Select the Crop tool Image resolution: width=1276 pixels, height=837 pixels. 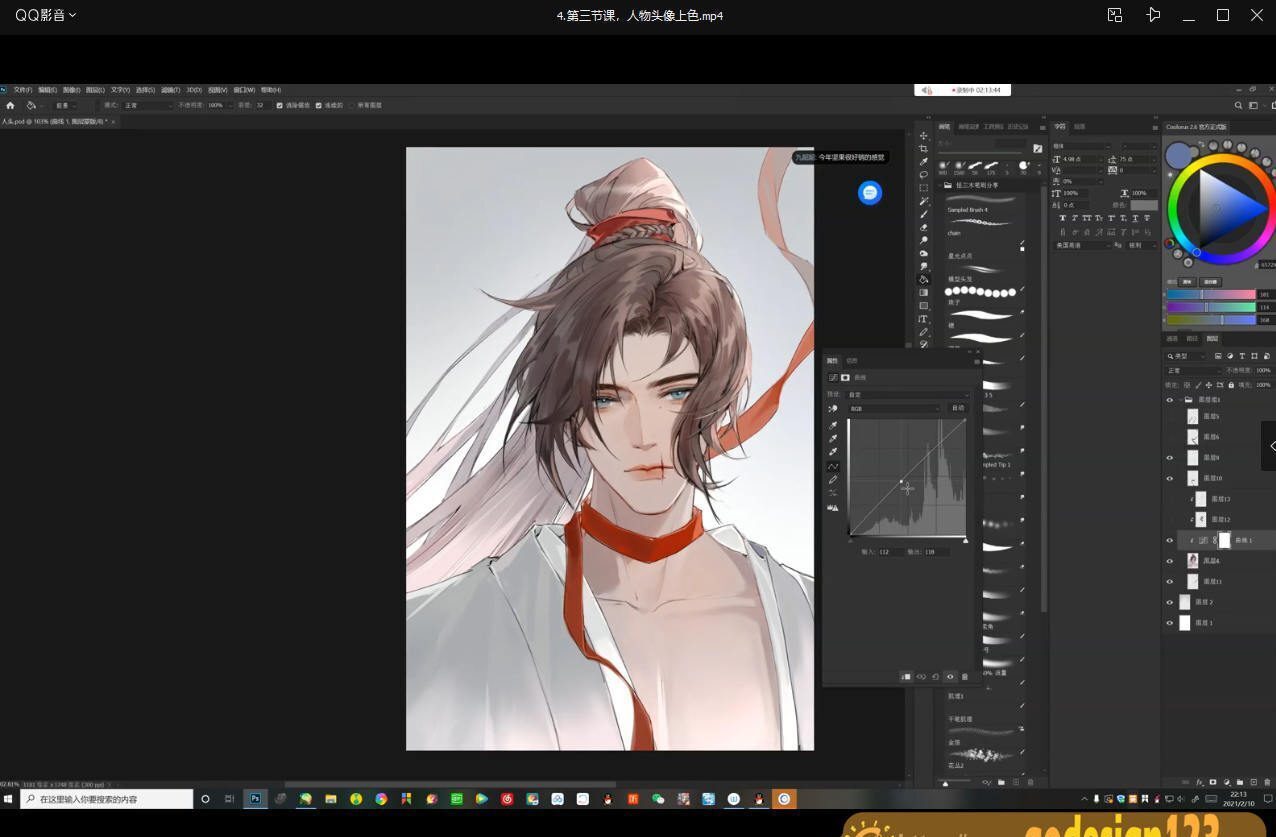(924, 148)
